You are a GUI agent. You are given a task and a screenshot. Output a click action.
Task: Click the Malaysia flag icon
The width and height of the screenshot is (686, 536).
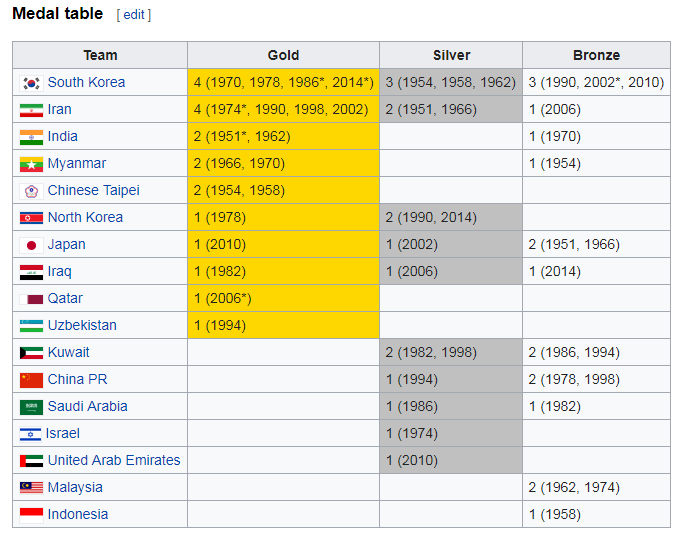point(32,488)
